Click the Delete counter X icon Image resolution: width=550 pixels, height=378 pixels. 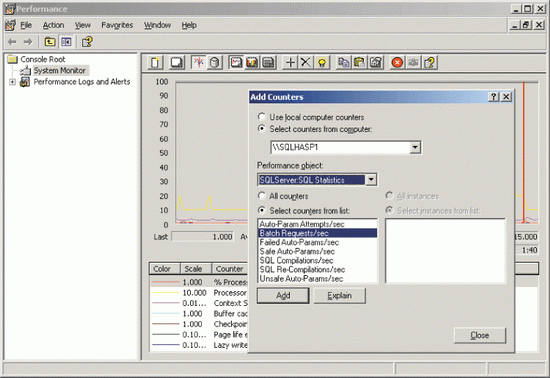pos(306,62)
